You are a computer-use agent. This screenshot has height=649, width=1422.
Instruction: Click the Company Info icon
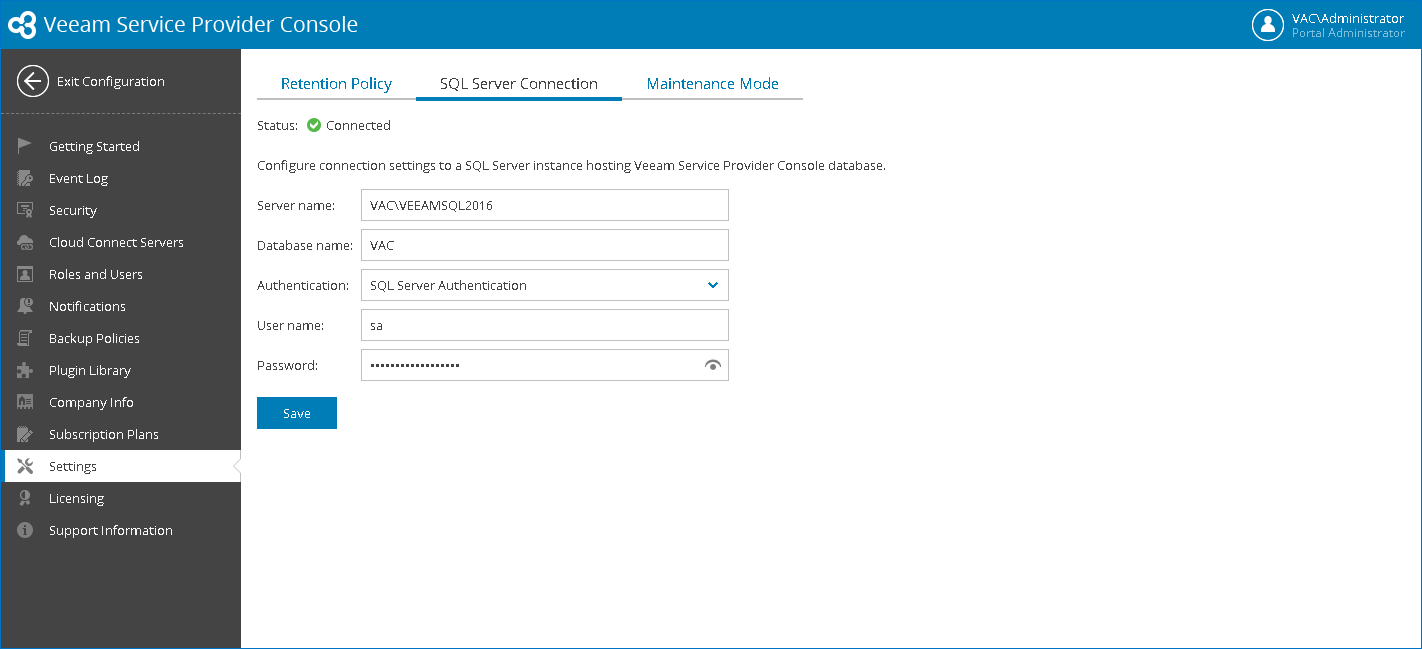(25, 402)
